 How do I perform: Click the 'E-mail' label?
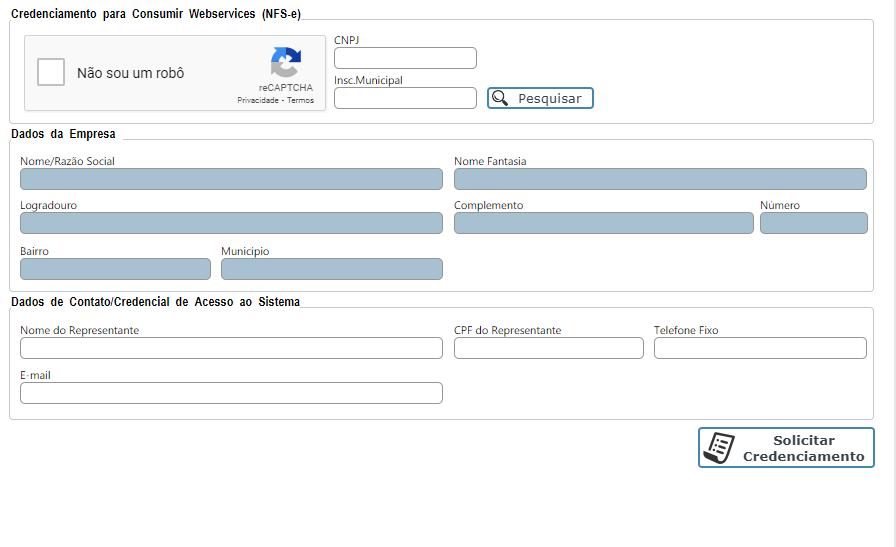click(35, 376)
